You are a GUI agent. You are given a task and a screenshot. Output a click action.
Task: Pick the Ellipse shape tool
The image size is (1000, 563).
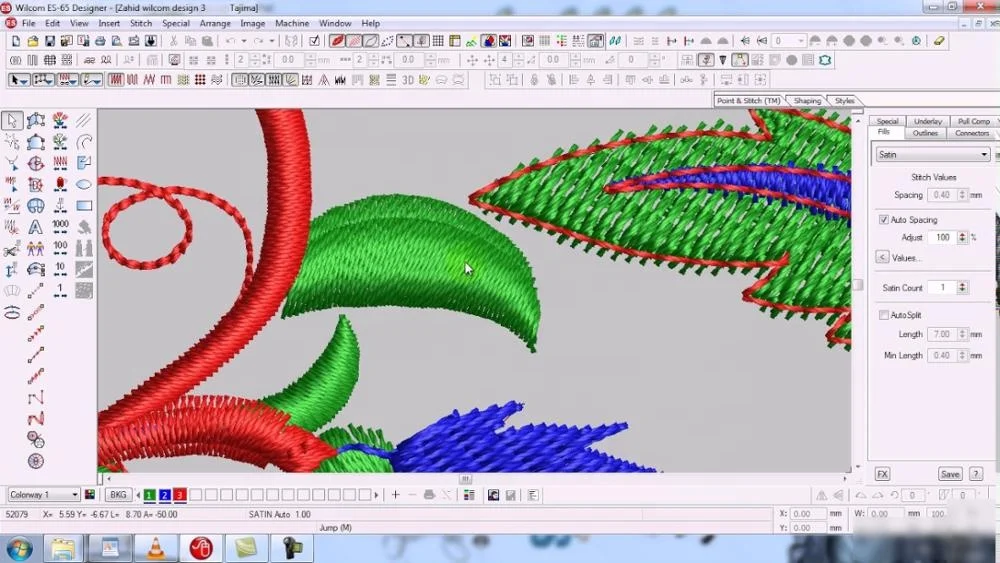tap(84, 184)
